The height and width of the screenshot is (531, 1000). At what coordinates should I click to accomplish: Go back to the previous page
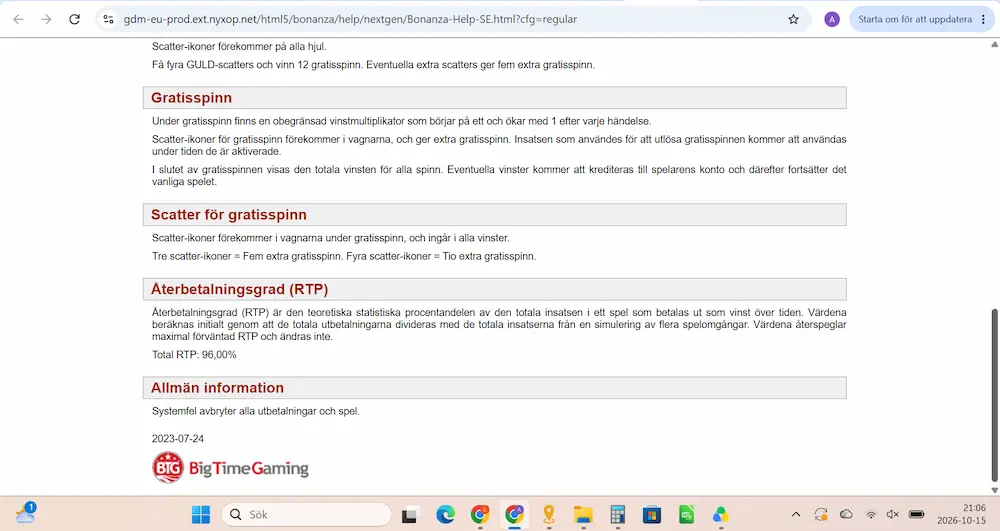point(18,19)
